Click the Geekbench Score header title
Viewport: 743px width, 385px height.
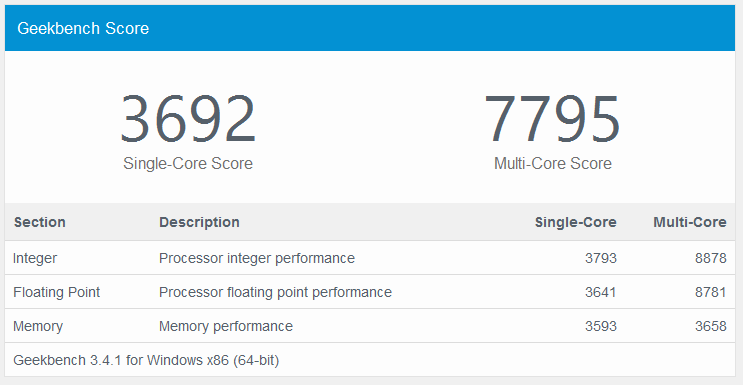click(83, 28)
